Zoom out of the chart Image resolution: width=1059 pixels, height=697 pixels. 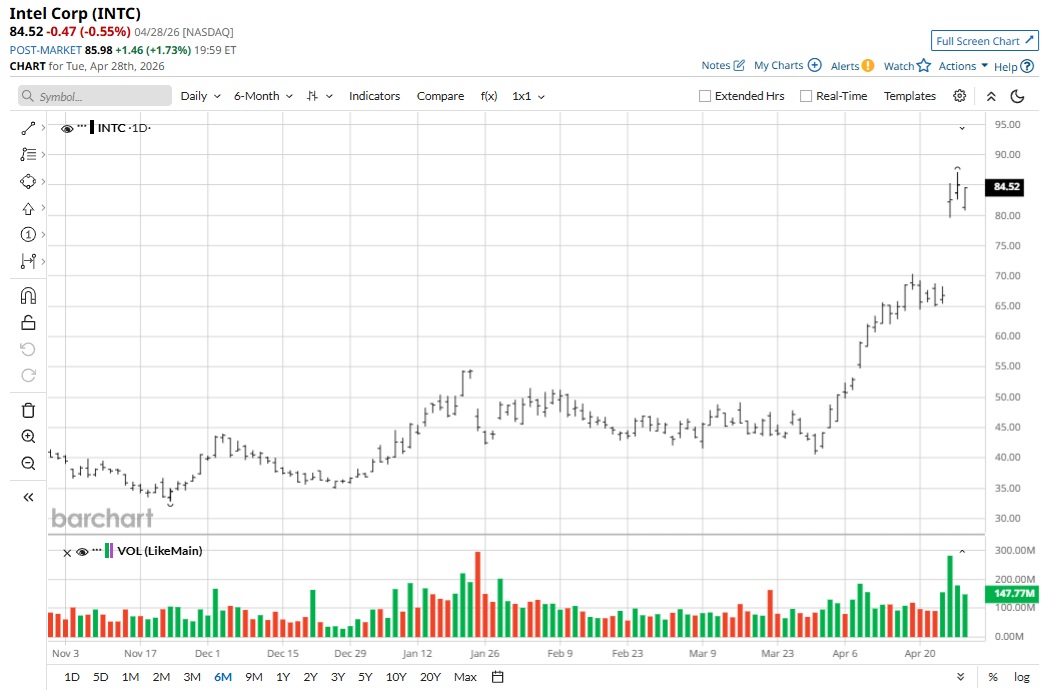tap(28, 463)
